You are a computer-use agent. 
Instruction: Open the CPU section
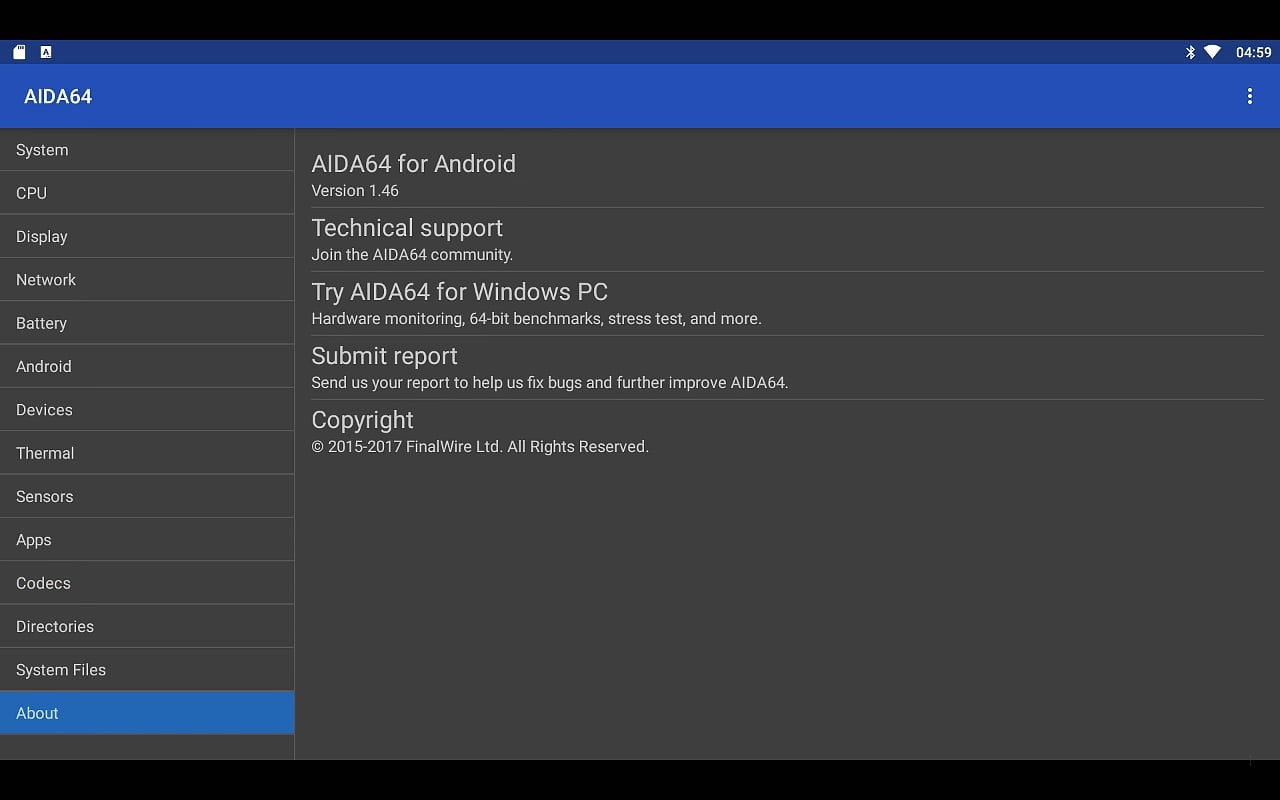[x=147, y=193]
